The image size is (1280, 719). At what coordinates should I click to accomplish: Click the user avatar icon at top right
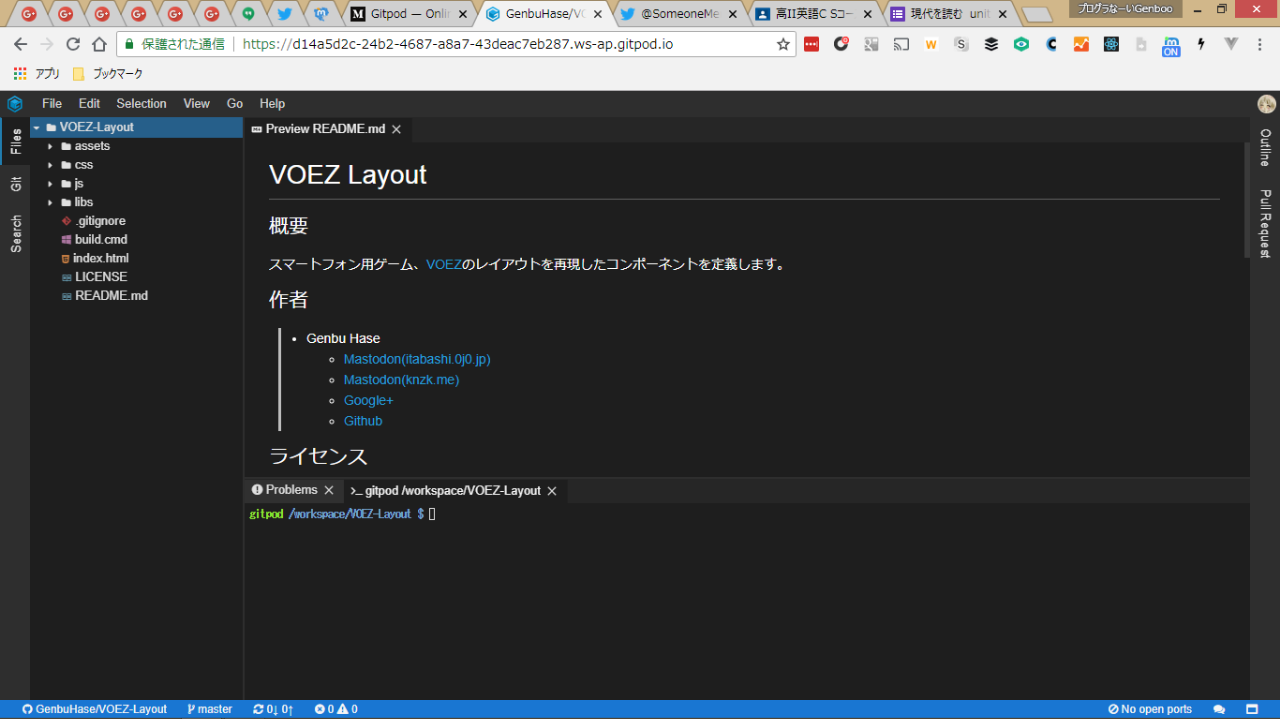click(1266, 104)
